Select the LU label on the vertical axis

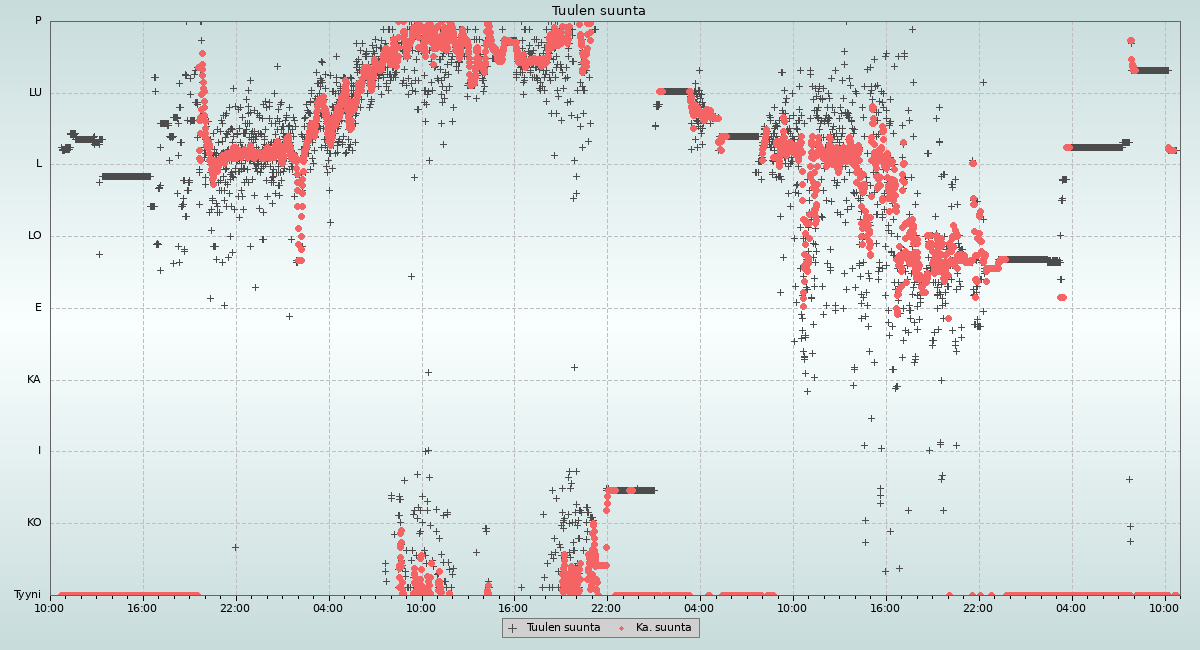[35, 93]
